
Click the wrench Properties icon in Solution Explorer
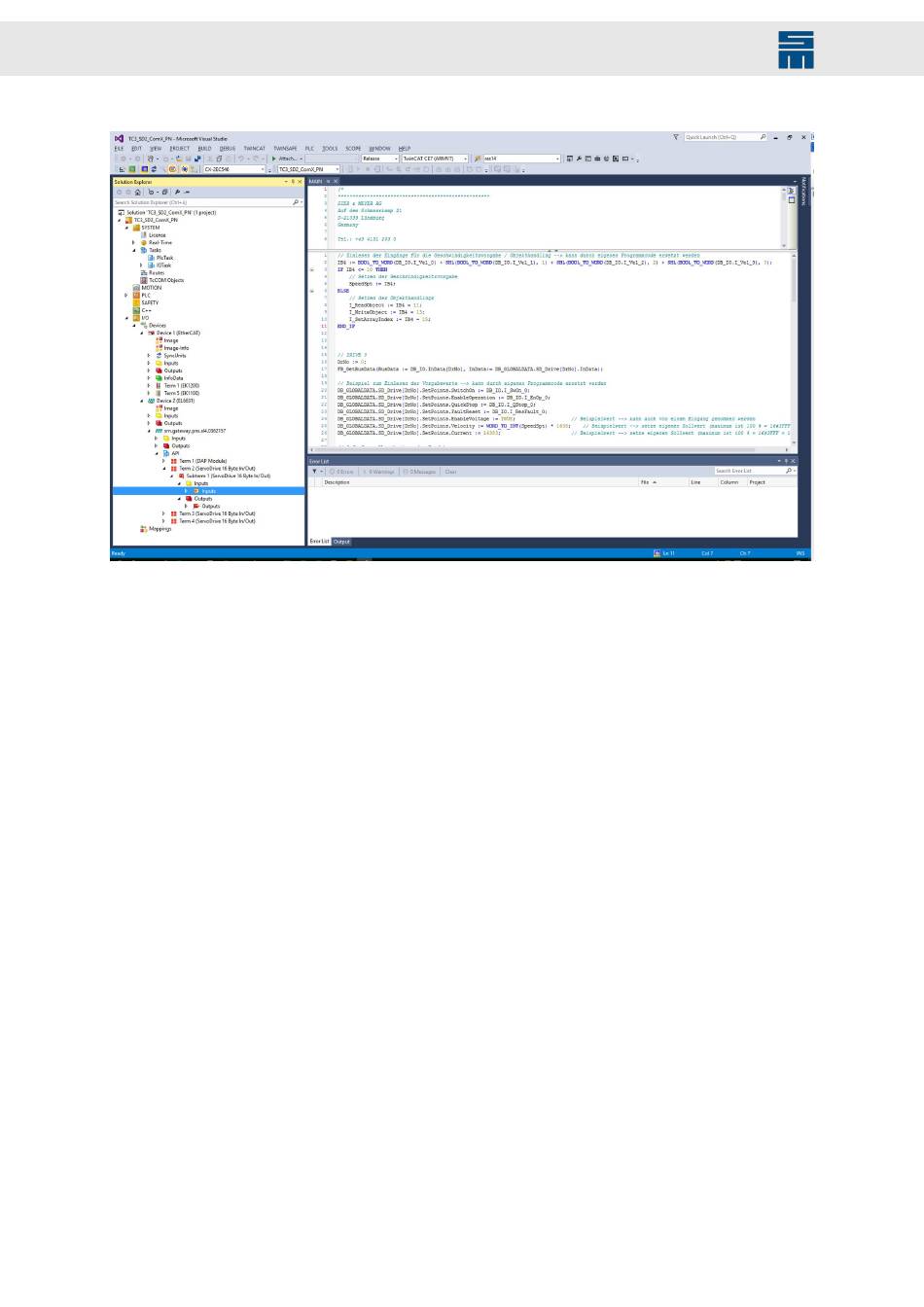(x=177, y=192)
